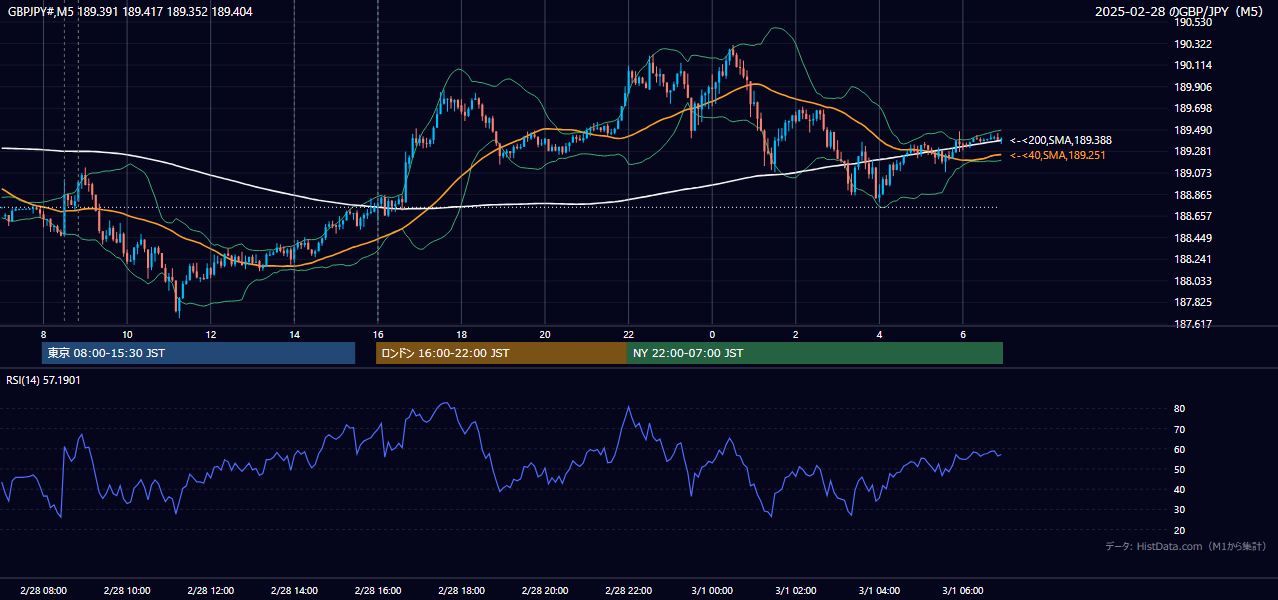Click the 187.617 price axis label
Screen dimensions: 1278x600
[1195, 324]
